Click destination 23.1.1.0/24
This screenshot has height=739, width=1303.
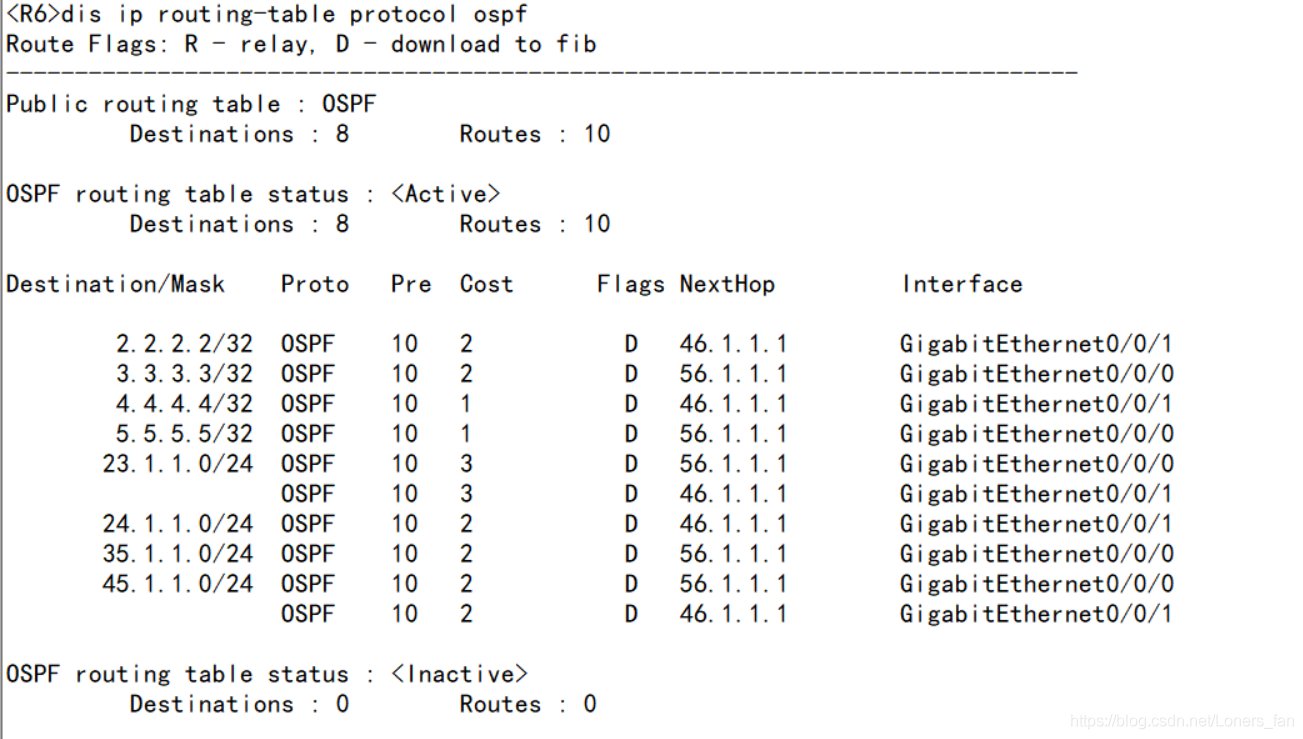click(x=178, y=464)
